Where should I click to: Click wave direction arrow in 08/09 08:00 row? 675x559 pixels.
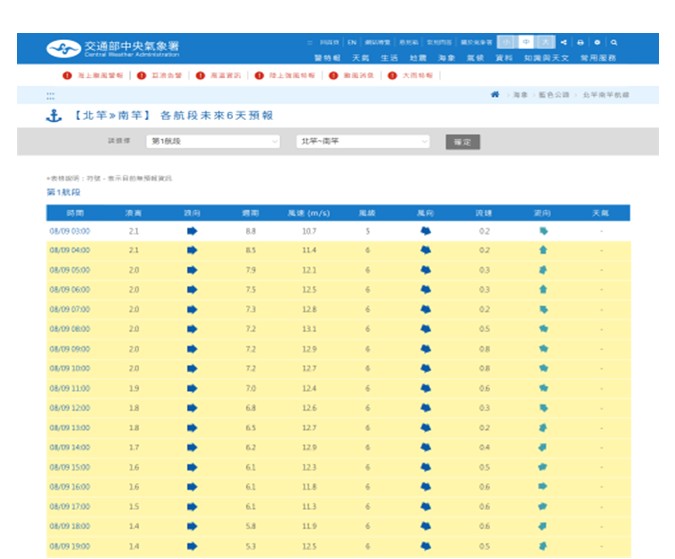tap(192, 329)
